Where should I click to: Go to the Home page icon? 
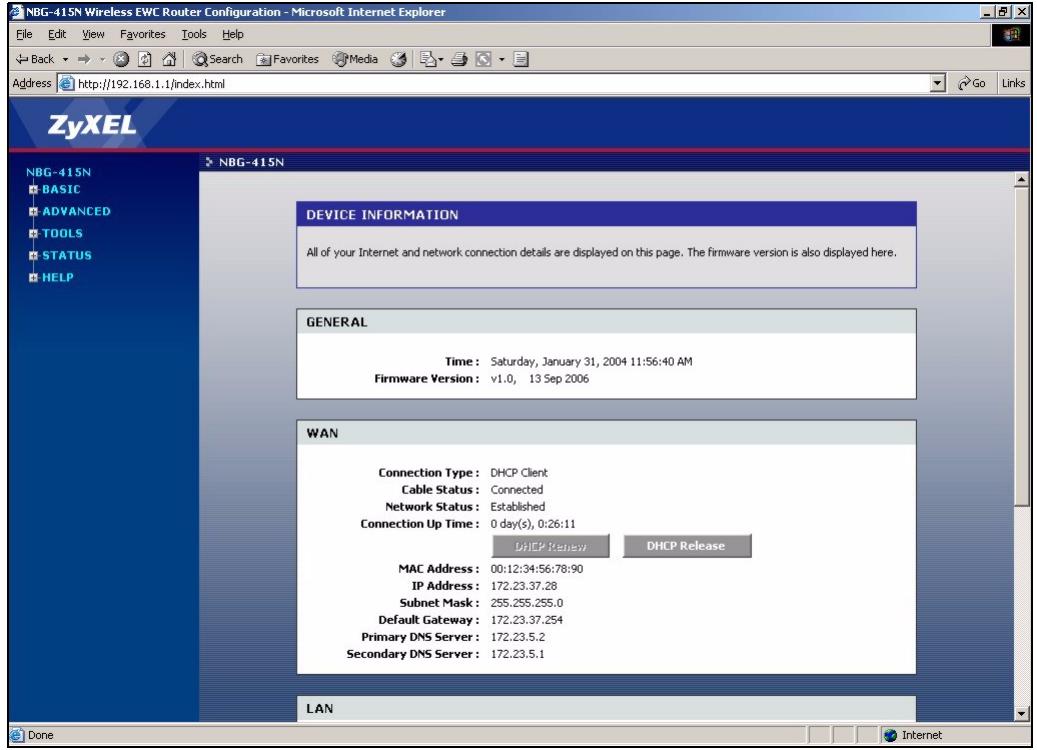(169, 59)
